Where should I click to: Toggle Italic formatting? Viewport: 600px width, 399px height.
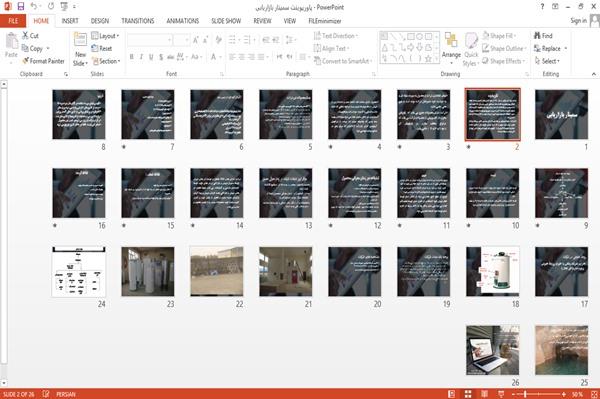pos(142,57)
